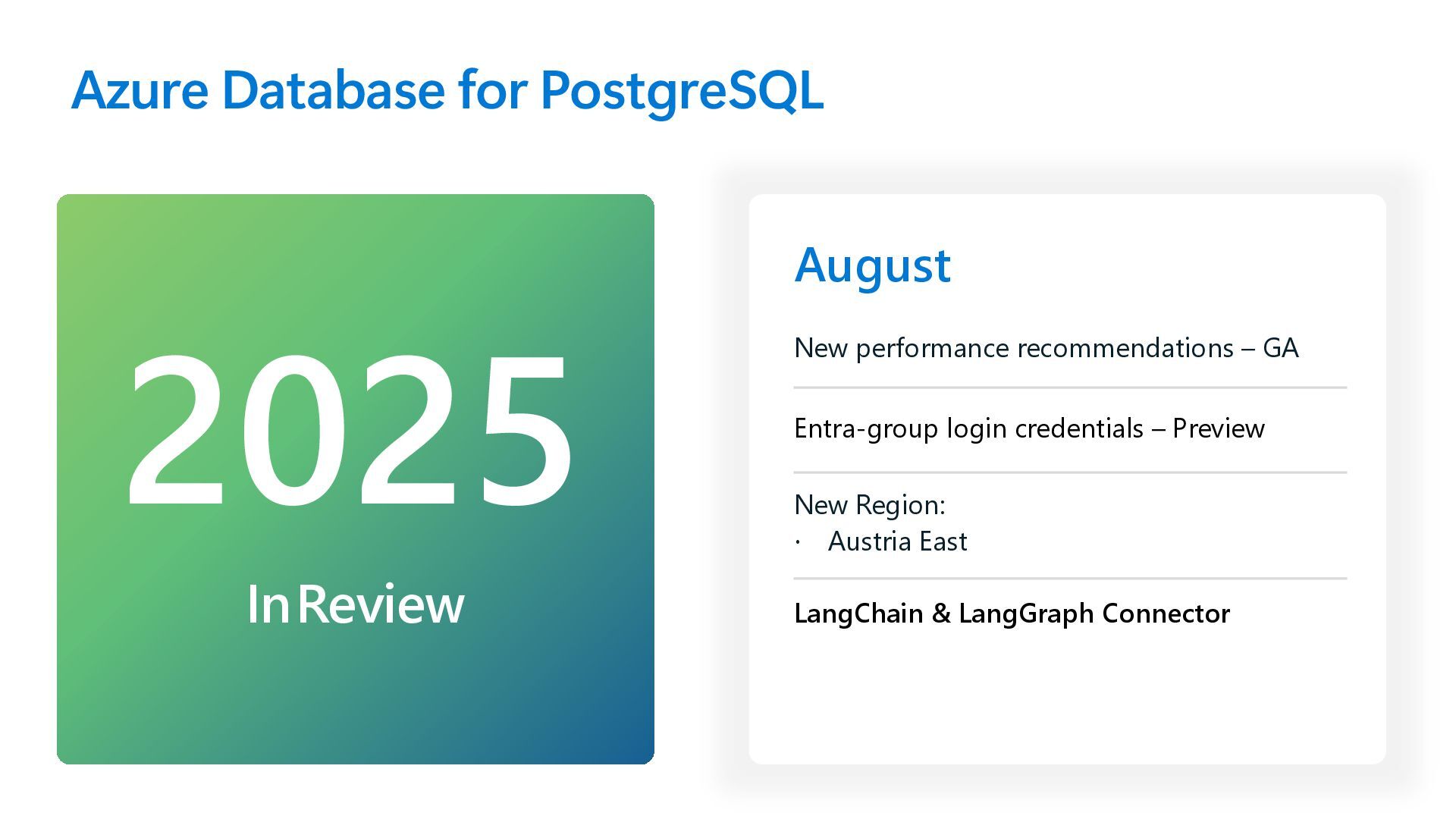Click the In Review text
The height and width of the screenshot is (819, 1456).
355,604
